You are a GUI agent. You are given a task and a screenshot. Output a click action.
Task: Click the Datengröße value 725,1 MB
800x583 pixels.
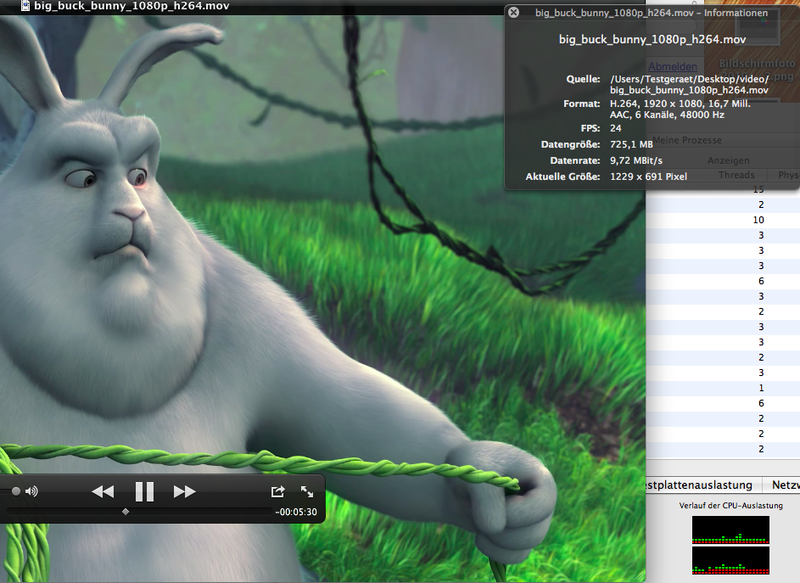point(631,144)
